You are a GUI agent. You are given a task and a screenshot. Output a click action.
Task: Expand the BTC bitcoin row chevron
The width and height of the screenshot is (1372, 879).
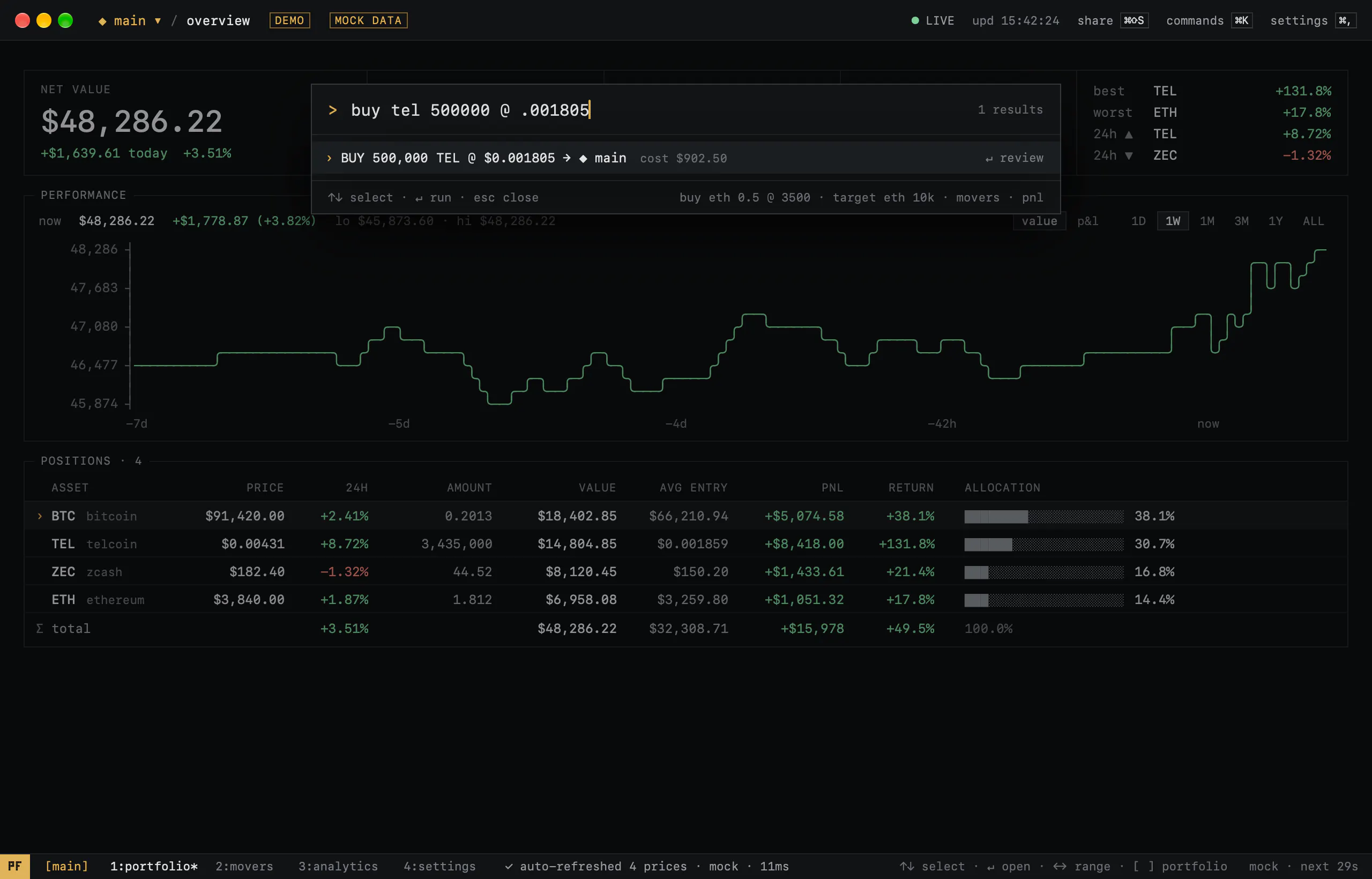(x=39, y=516)
